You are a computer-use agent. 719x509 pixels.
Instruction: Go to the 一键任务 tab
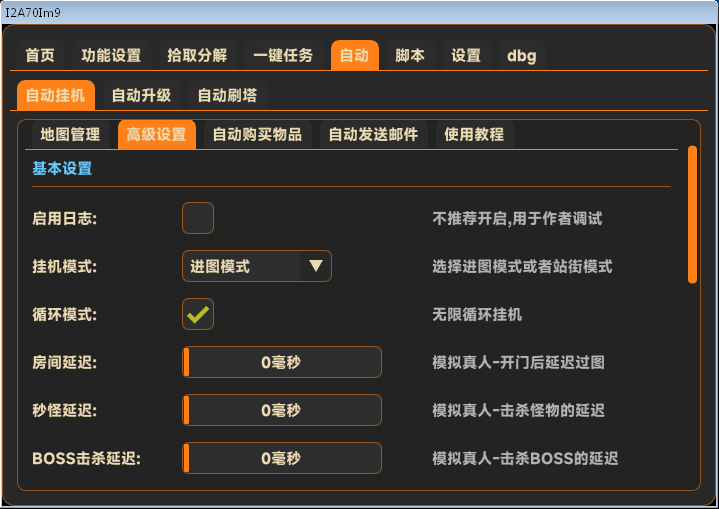click(x=283, y=55)
